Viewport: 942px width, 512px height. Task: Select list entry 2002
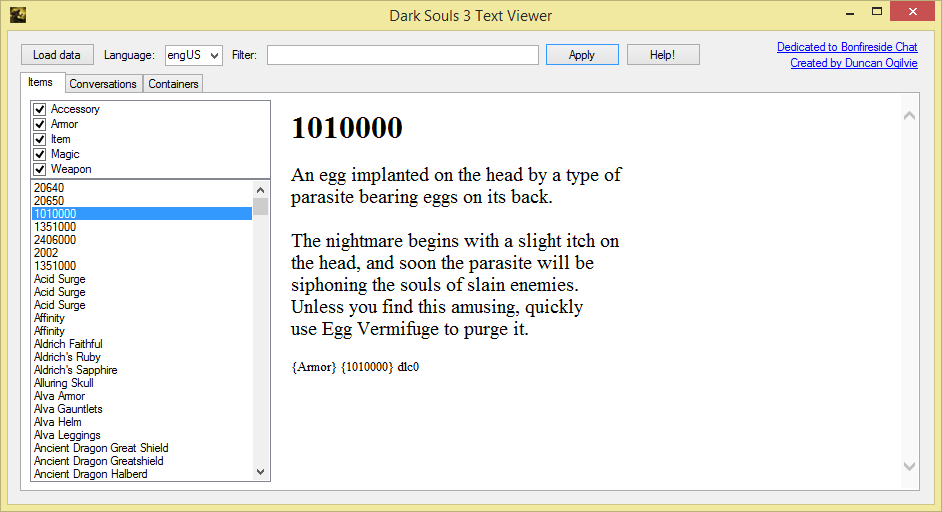click(x=142, y=253)
